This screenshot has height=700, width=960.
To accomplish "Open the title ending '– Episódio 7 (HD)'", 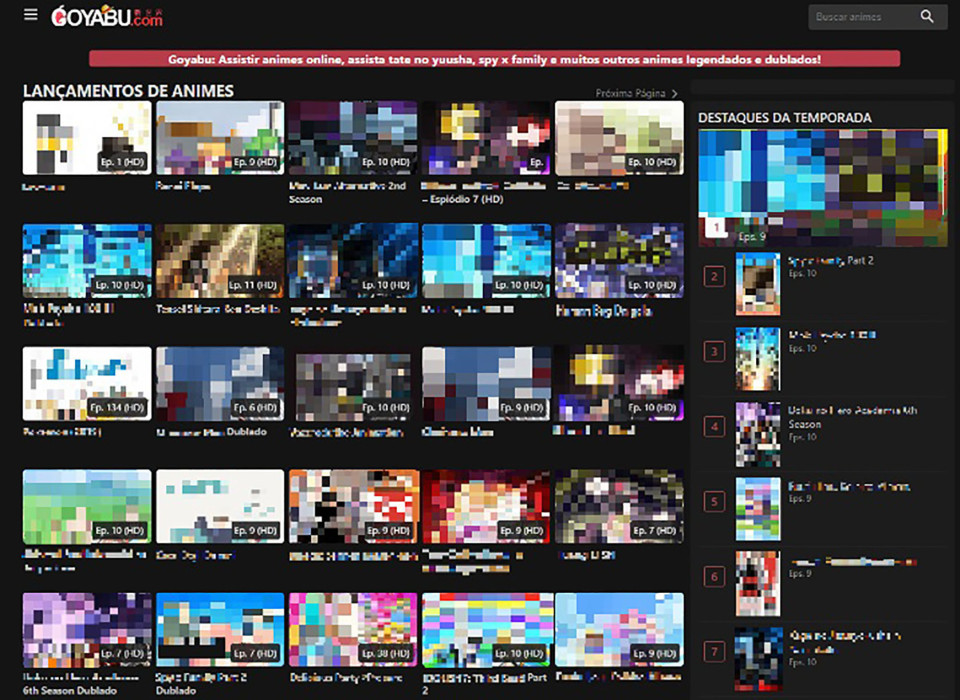I will pyautogui.click(x=484, y=192).
